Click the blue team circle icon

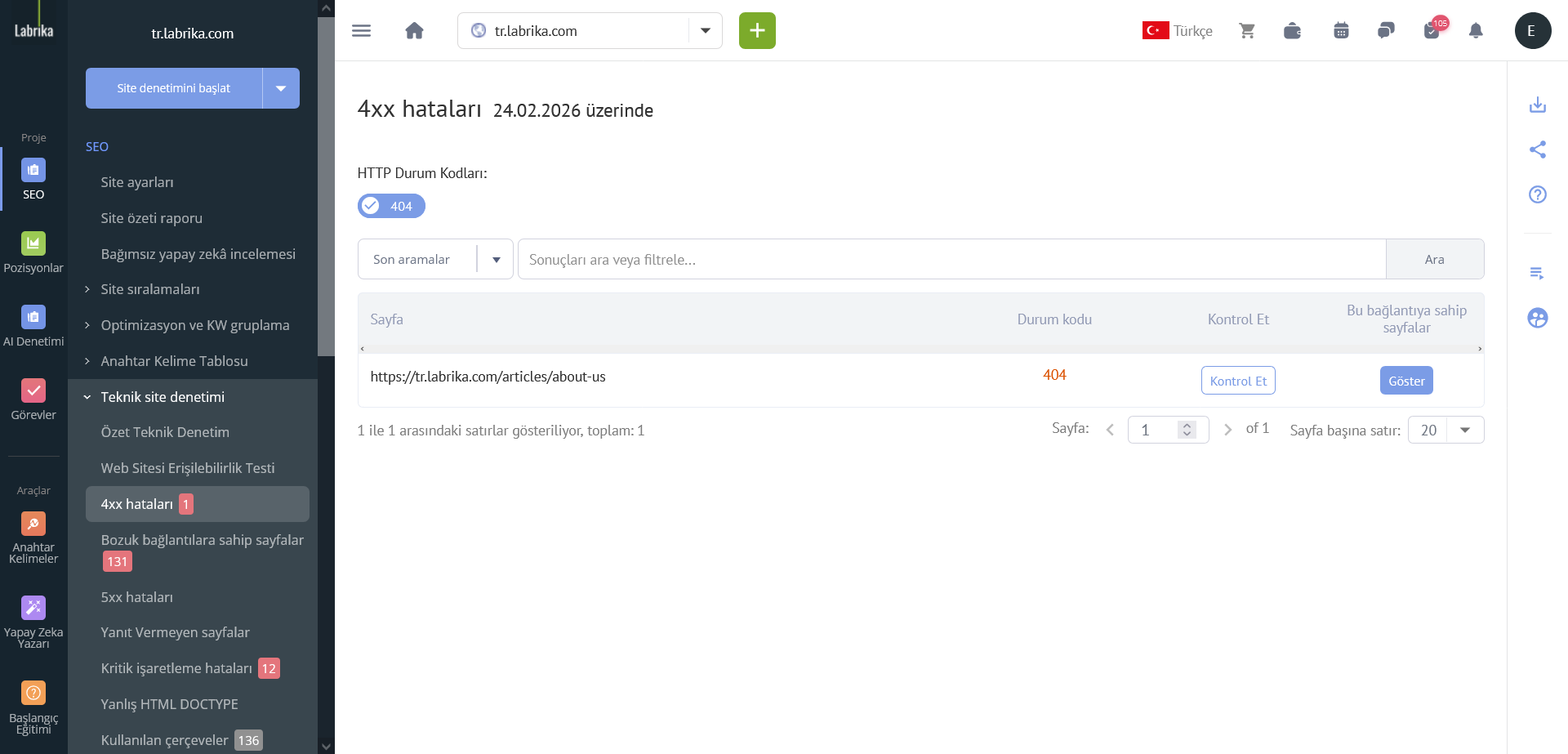(1538, 318)
